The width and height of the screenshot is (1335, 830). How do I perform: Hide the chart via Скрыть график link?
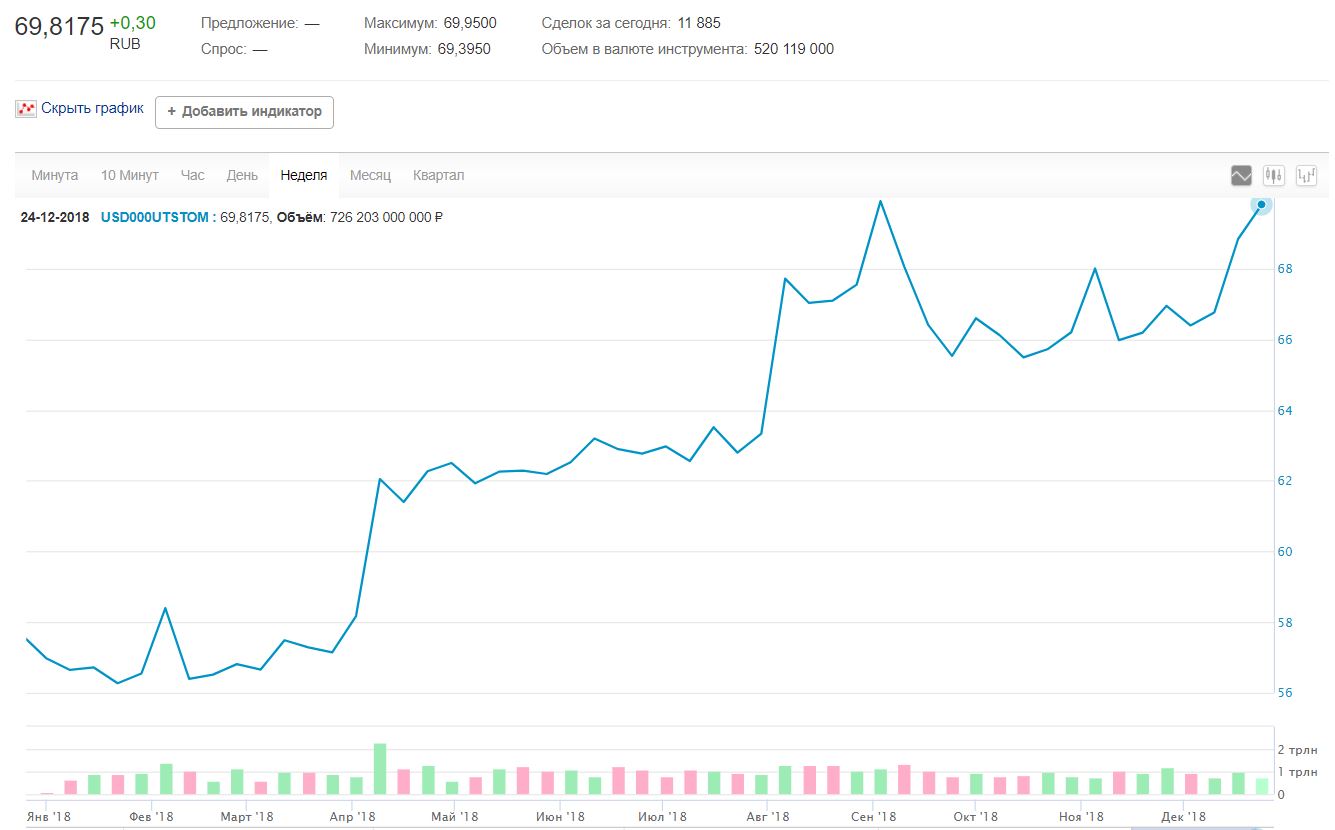pyautogui.click(x=92, y=108)
